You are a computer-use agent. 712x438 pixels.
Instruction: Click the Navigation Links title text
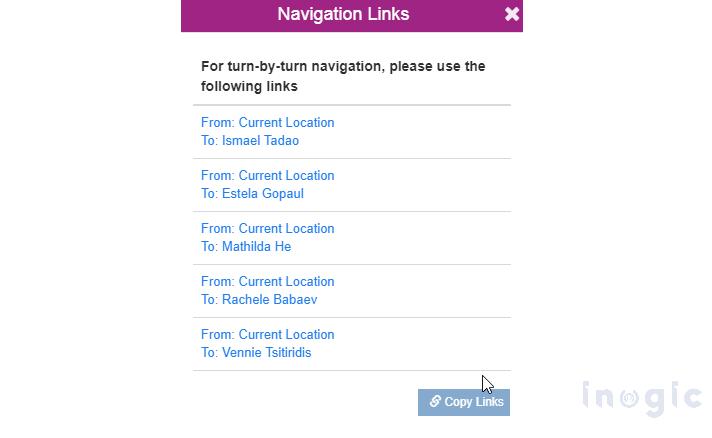pyautogui.click(x=343, y=14)
